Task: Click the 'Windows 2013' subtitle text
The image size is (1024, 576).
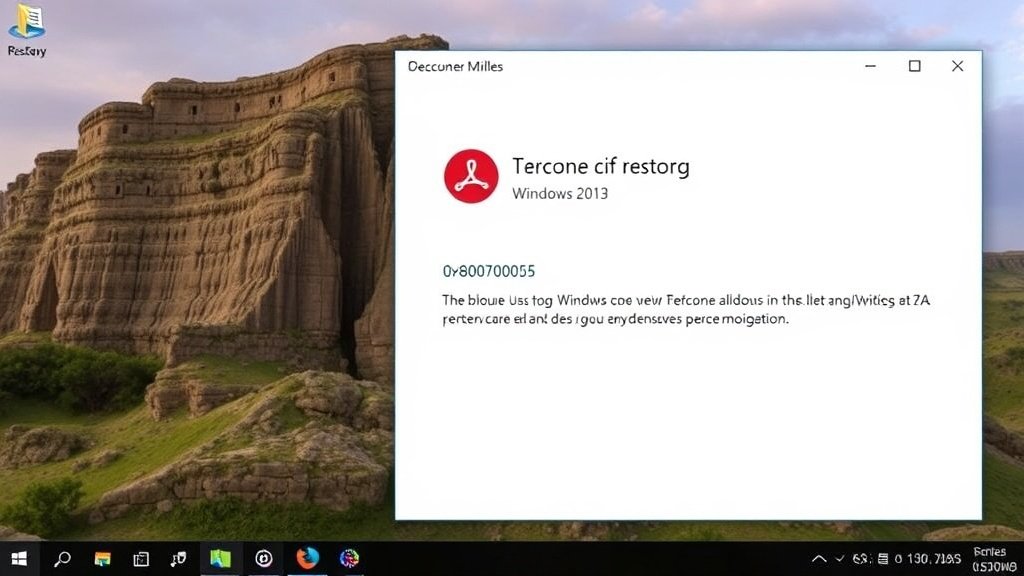Action: pos(560,193)
